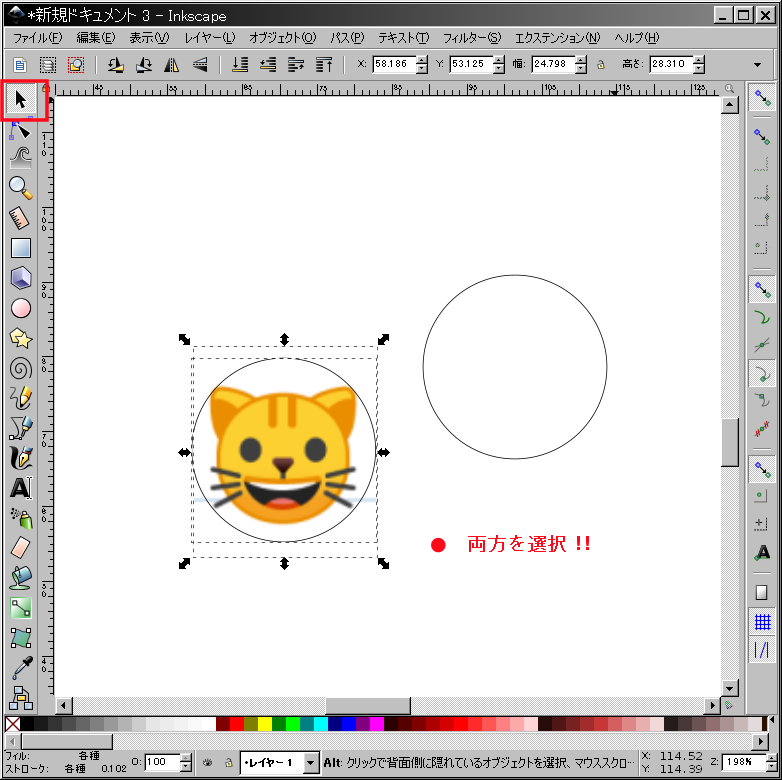Select the Ellipse circle tool
This screenshot has height=780, width=782.
point(21,308)
